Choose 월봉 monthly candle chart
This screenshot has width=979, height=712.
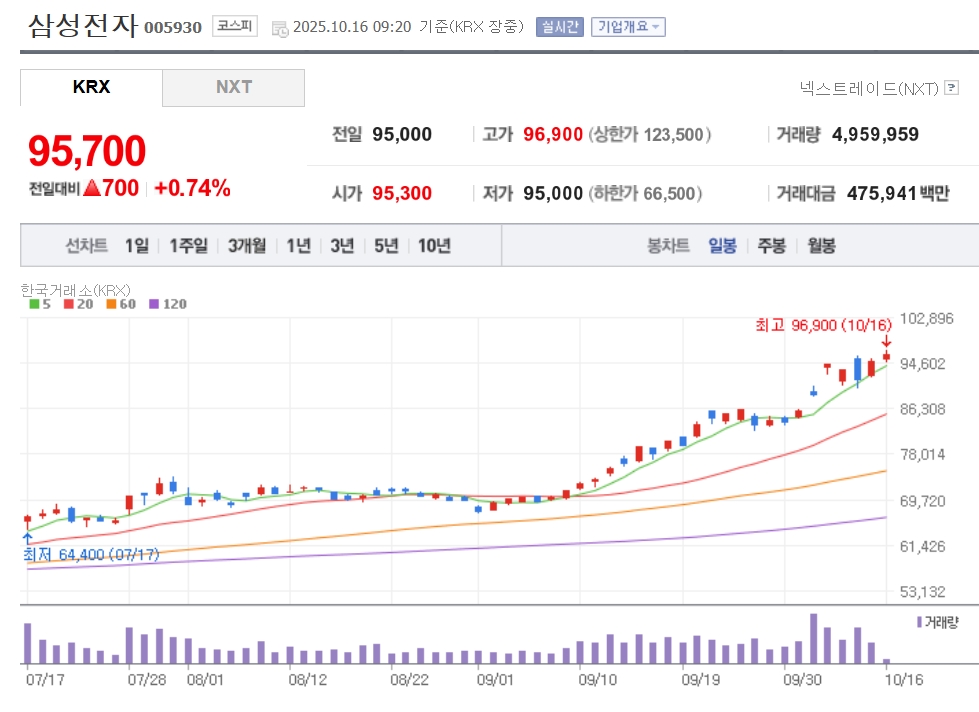tap(820, 246)
